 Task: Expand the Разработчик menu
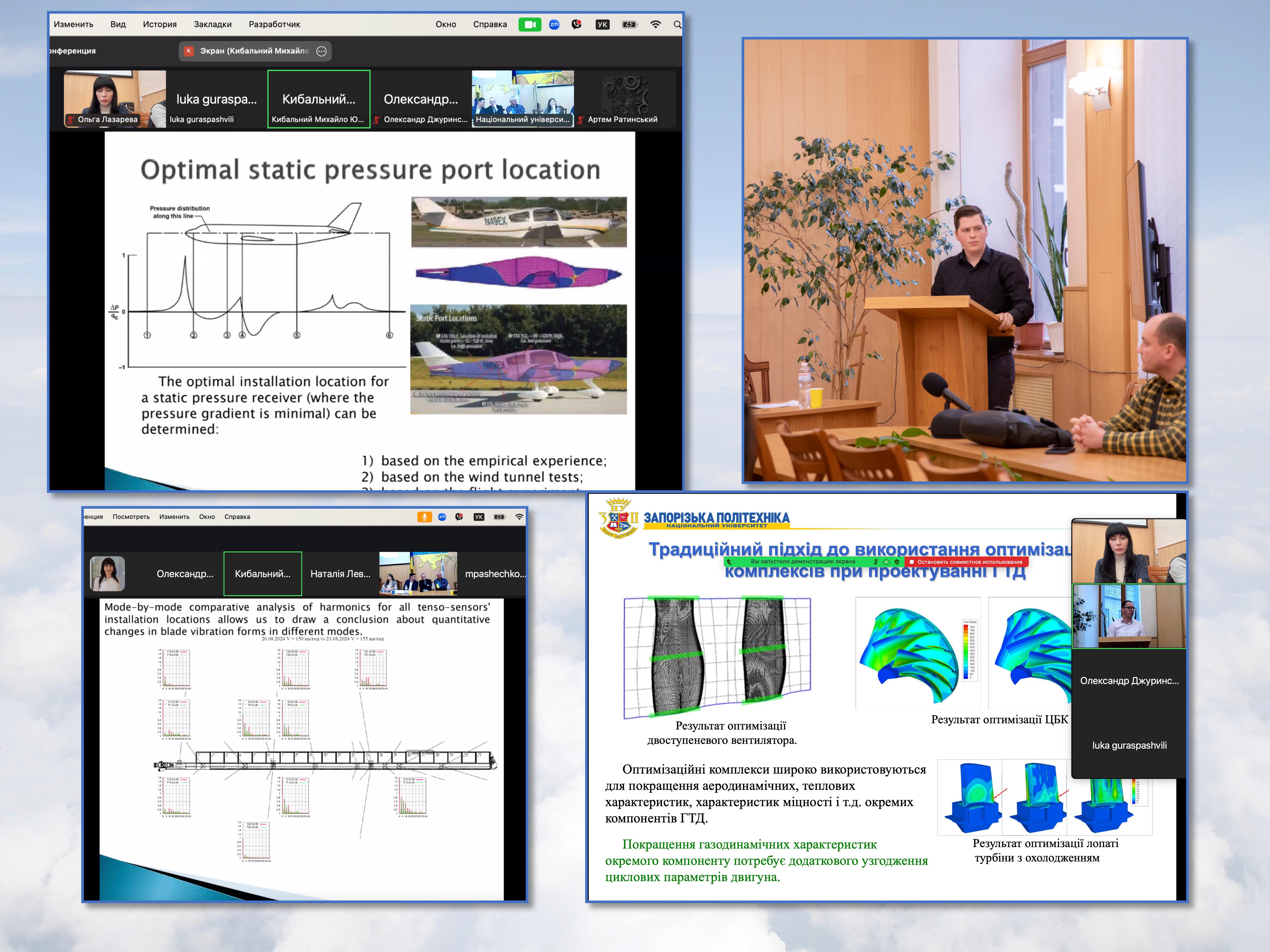click(274, 25)
